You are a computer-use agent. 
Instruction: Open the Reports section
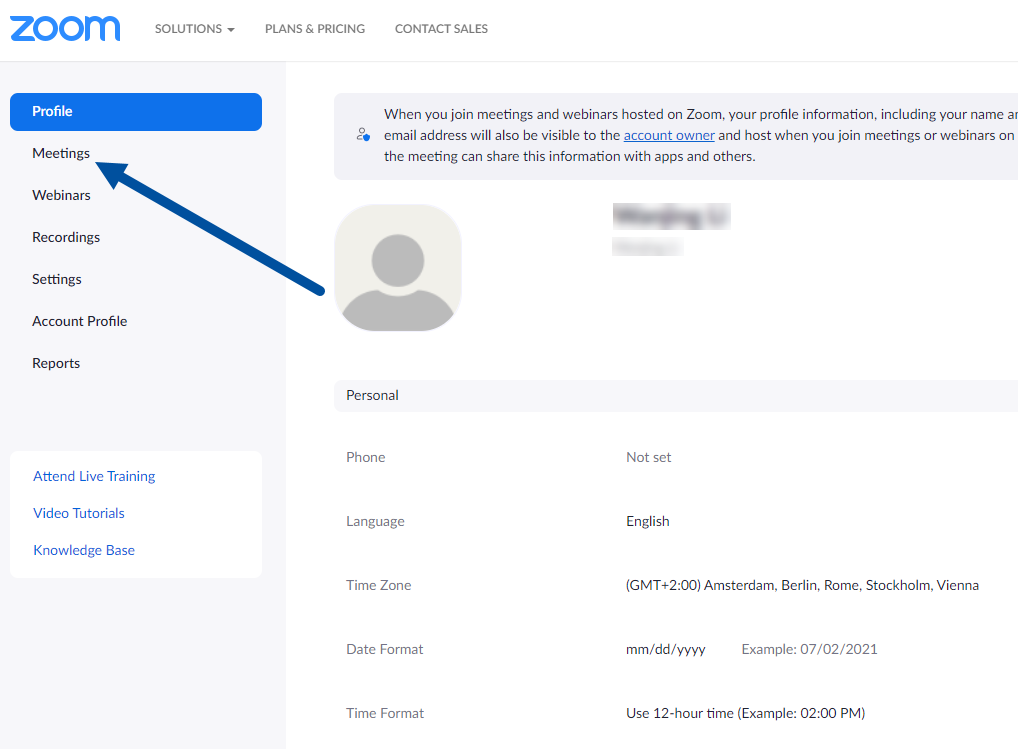[56, 363]
